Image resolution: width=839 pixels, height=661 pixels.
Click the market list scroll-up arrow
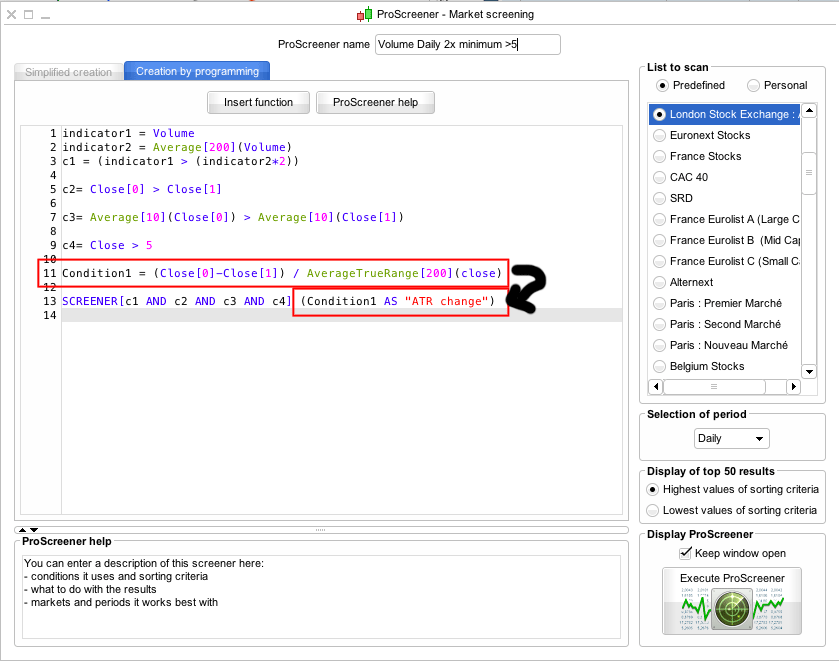(809, 112)
